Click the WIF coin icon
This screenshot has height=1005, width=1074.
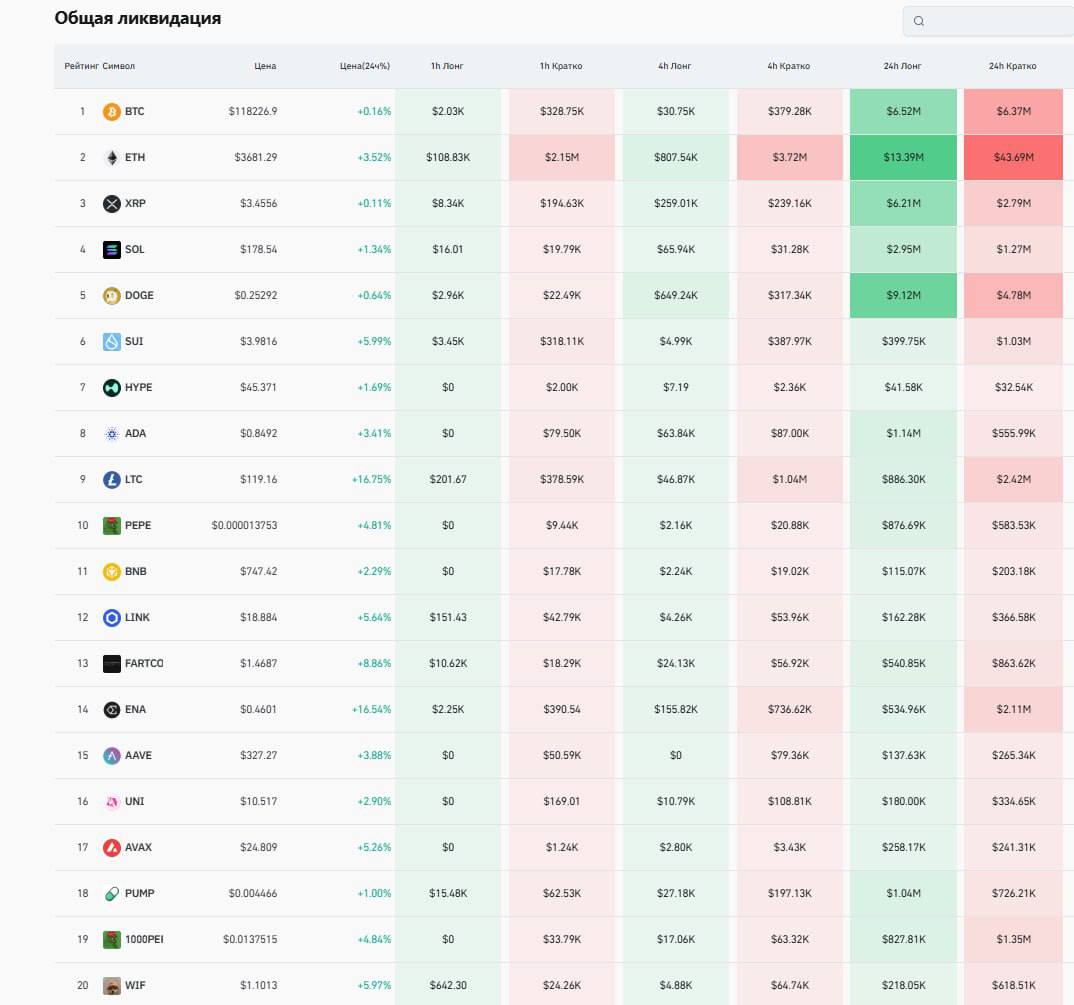pyautogui.click(x=112, y=985)
